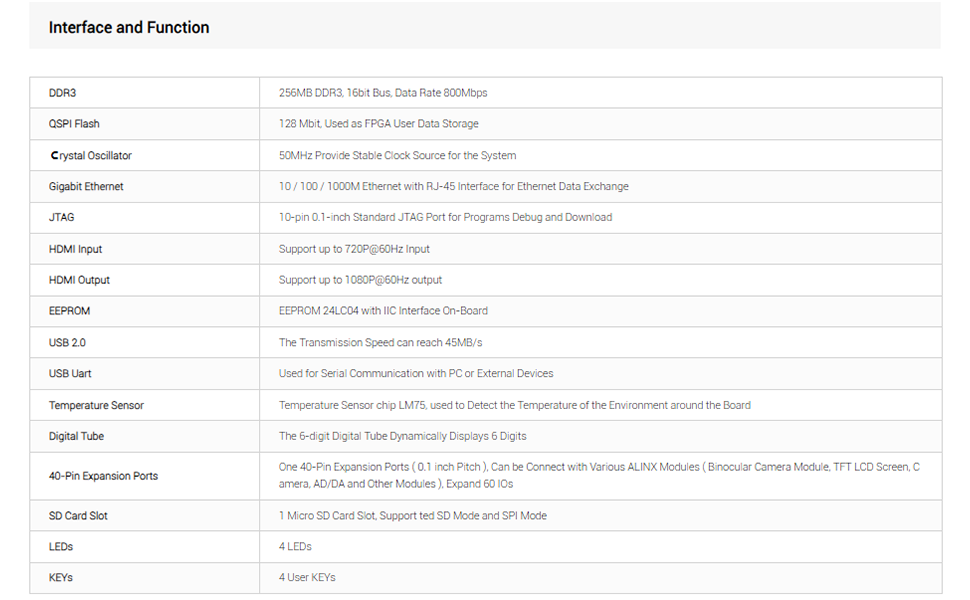Image resolution: width=970 pixels, height=600 pixels.
Task: Select the DDR3 row label
Action: (x=62, y=93)
